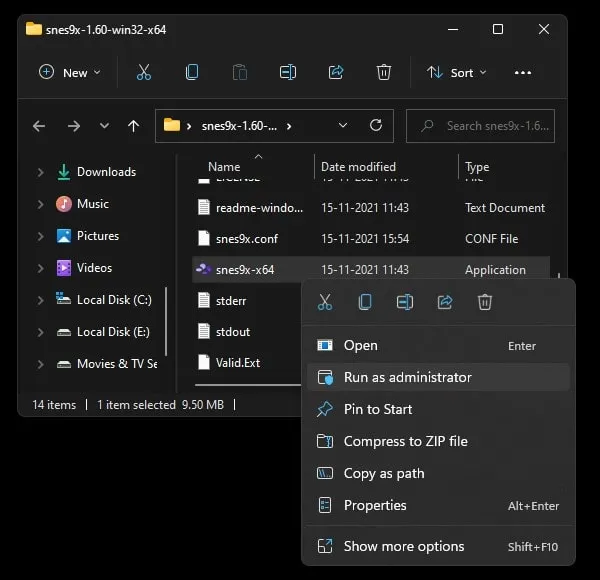The width and height of the screenshot is (600, 580).
Task: Click the Music note icon in the sidebar
Action: click(x=64, y=204)
